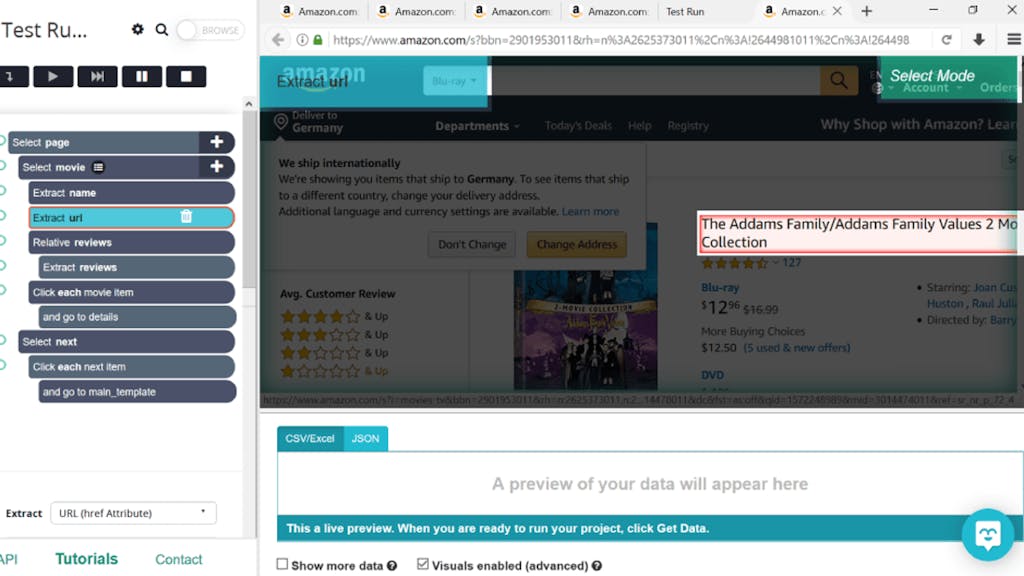The height and width of the screenshot is (576, 1024).
Task: Open the chat support bubble icon
Action: (x=987, y=535)
